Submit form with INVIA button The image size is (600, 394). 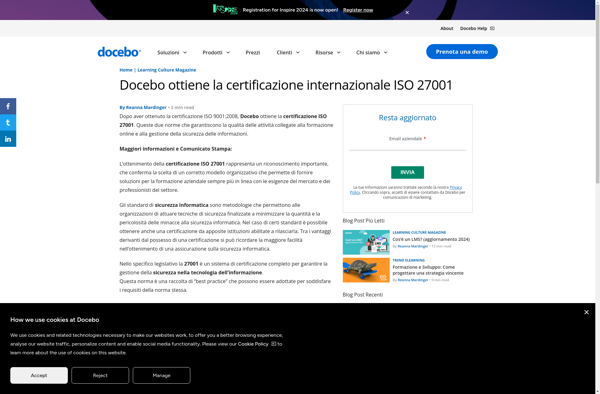pyautogui.click(x=408, y=173)
